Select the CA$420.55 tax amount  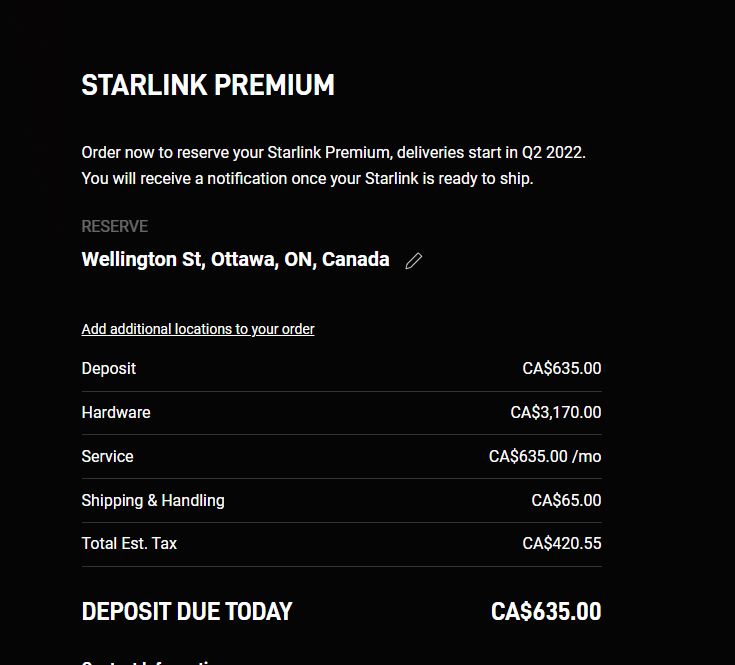point(561,543)
